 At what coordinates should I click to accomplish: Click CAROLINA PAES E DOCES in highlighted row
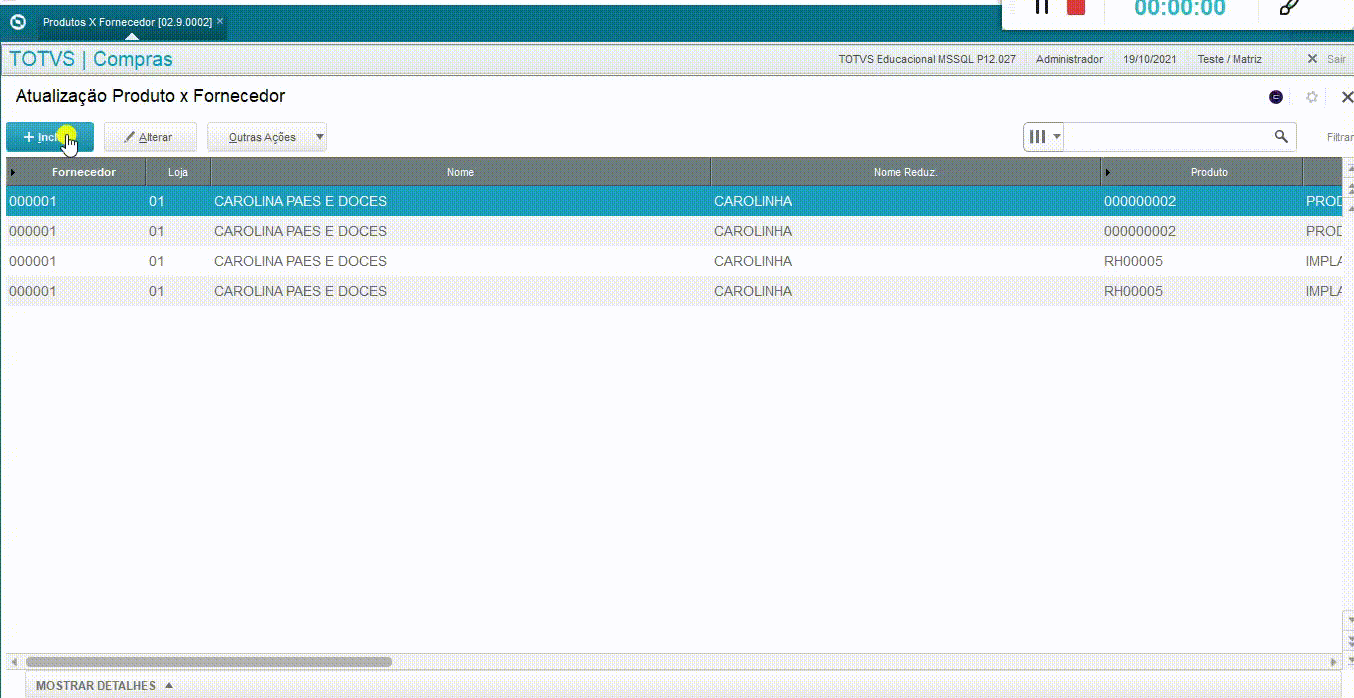(300, 201)
